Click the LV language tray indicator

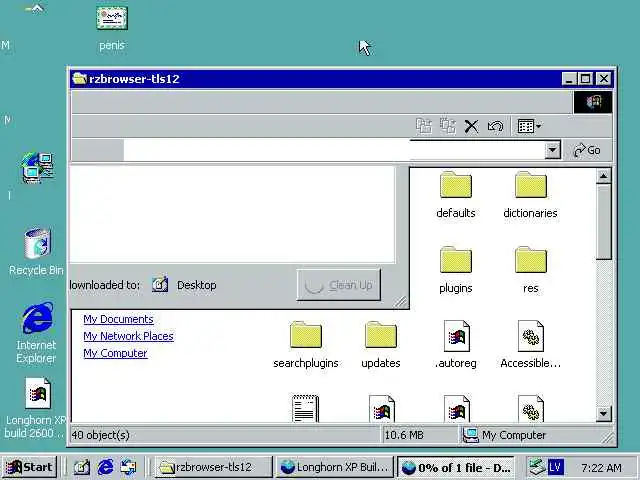click(556, 467)
